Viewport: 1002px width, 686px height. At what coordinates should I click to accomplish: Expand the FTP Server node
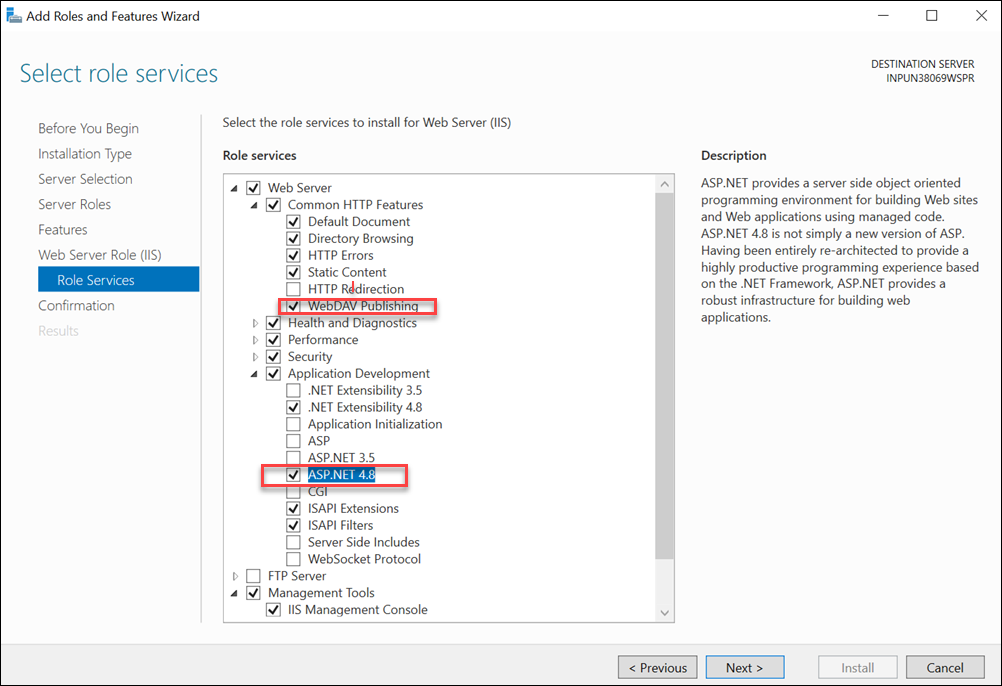click(236, 576)
